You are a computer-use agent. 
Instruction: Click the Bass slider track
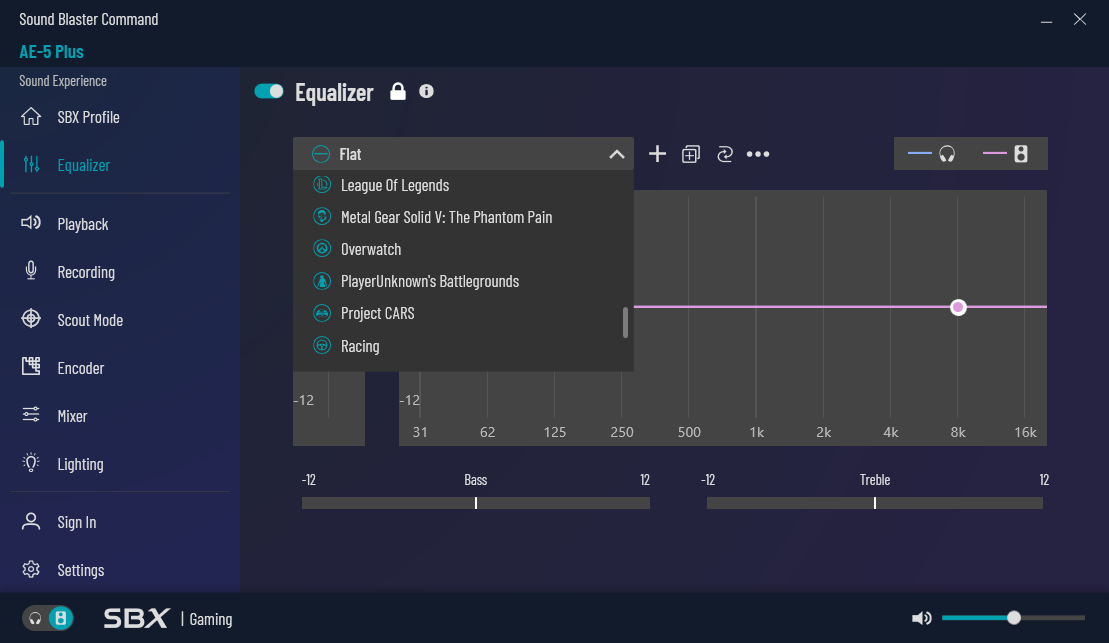475,503
